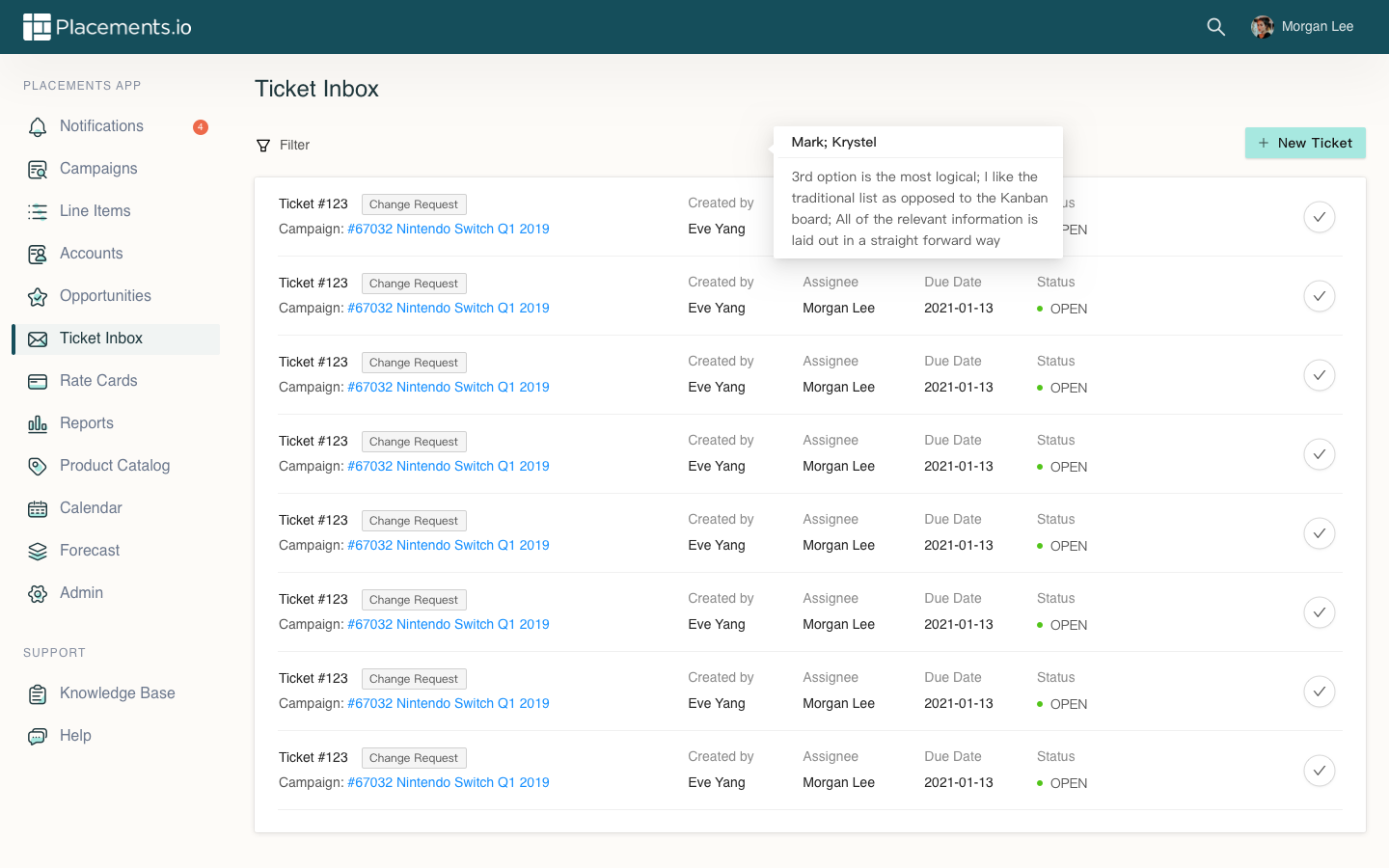The width and height of the screenshot is (1389, 868).
Task: Open the Morgan Lee user menu
Action: pos(1302,27)
